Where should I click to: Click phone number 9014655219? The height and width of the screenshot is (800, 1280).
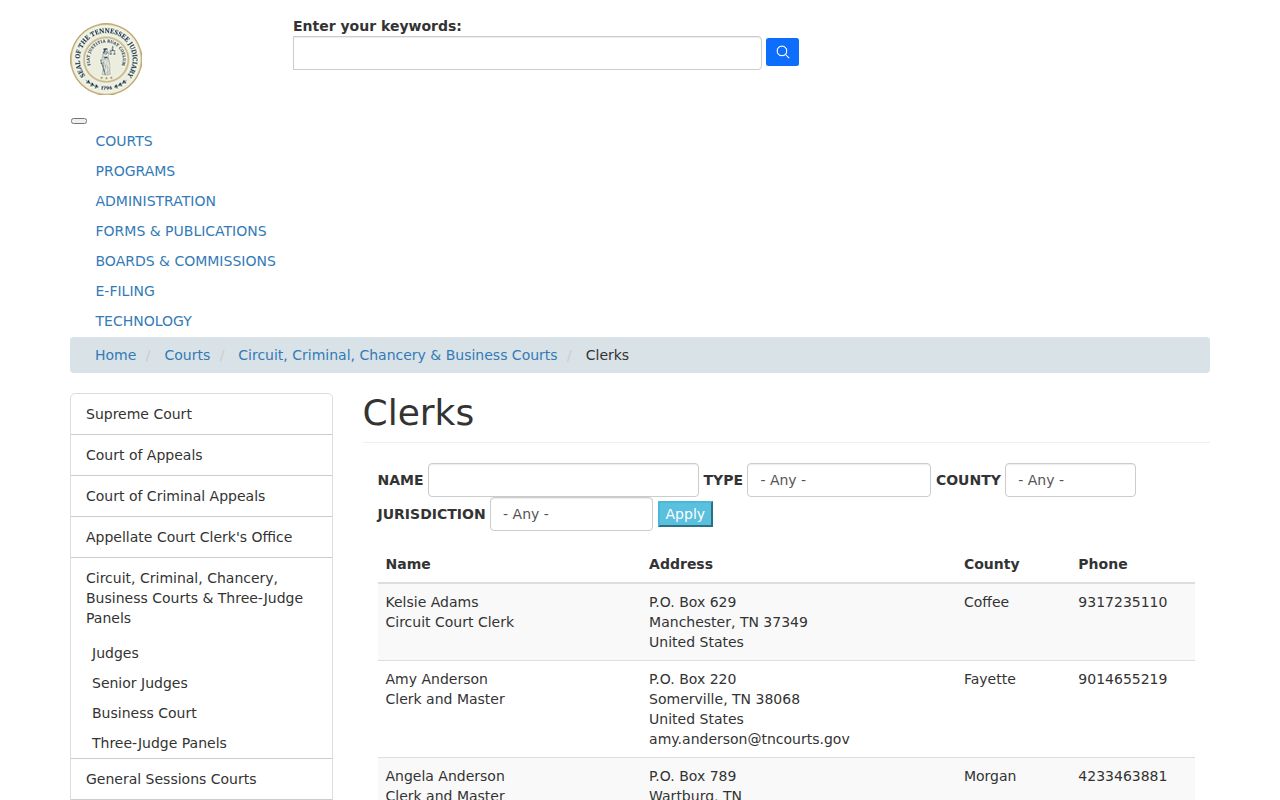[x=1122, y=679]
